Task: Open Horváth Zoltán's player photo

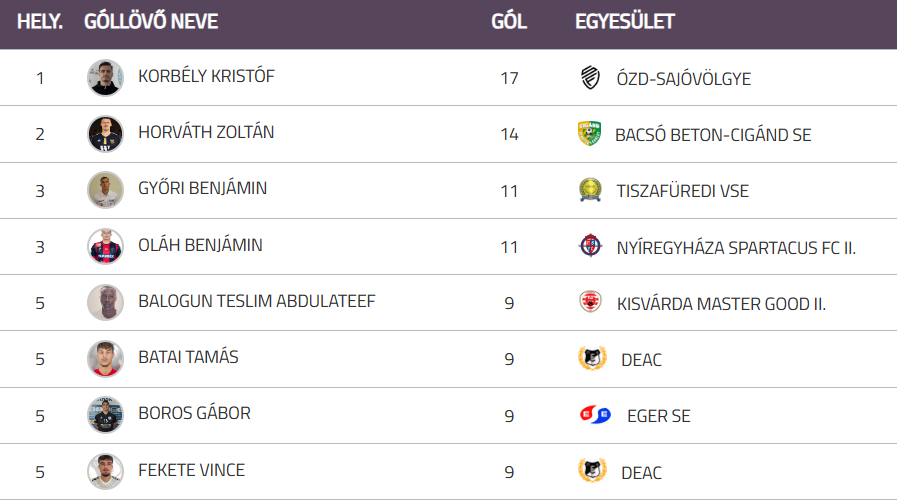Action: (105, 134)
